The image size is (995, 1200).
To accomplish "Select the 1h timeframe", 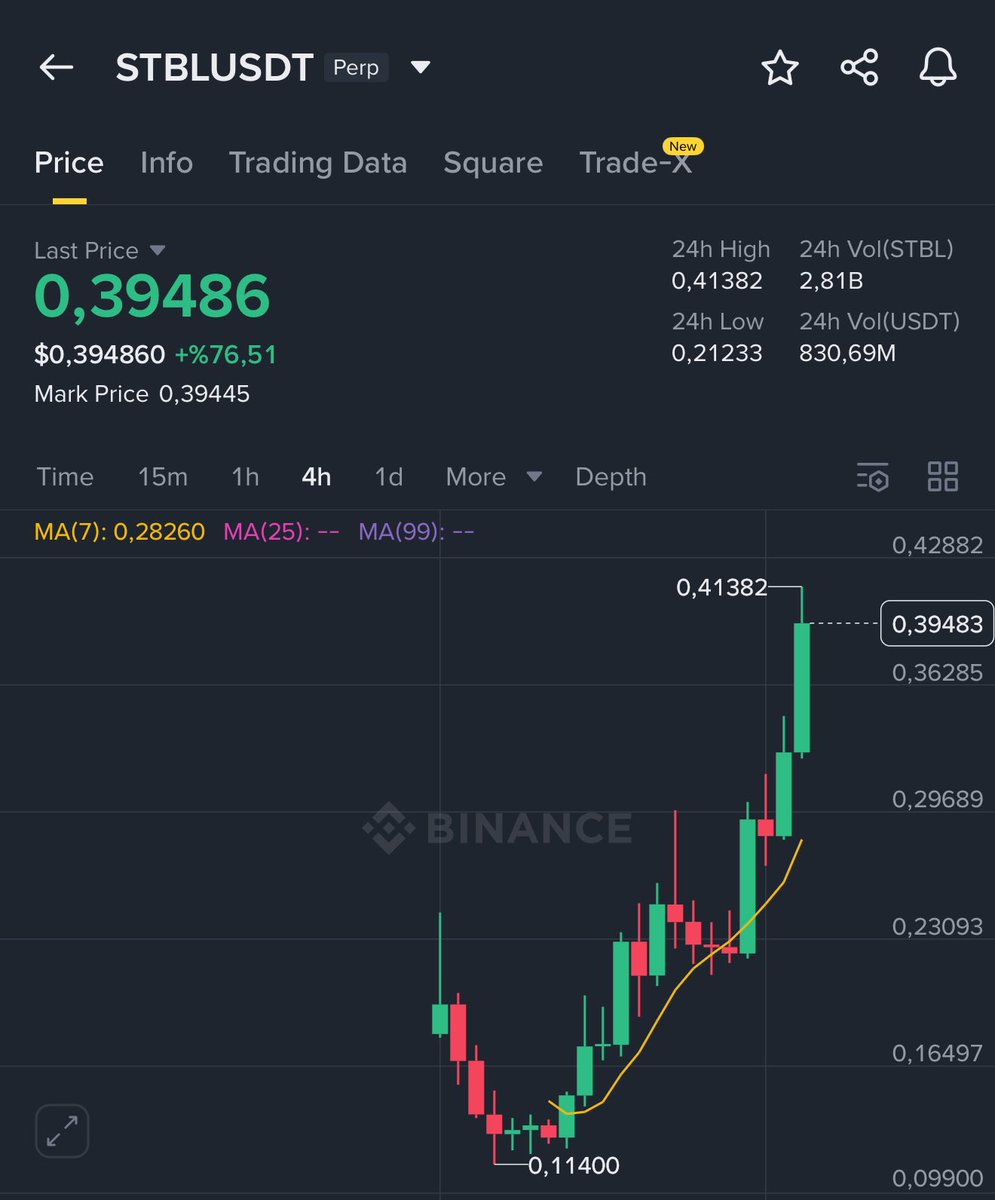I will pos(245,477).
